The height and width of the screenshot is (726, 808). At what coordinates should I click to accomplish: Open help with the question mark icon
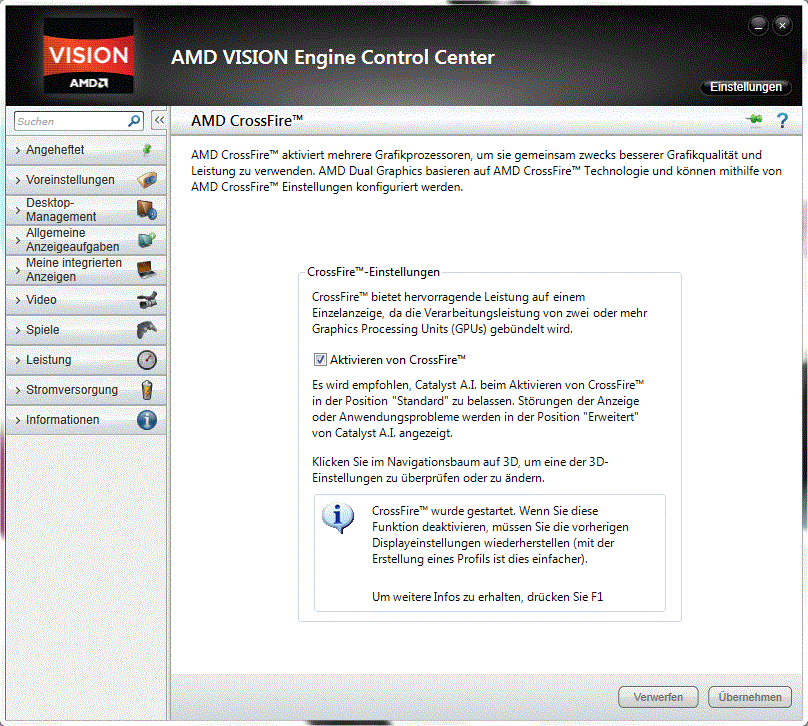782,120
